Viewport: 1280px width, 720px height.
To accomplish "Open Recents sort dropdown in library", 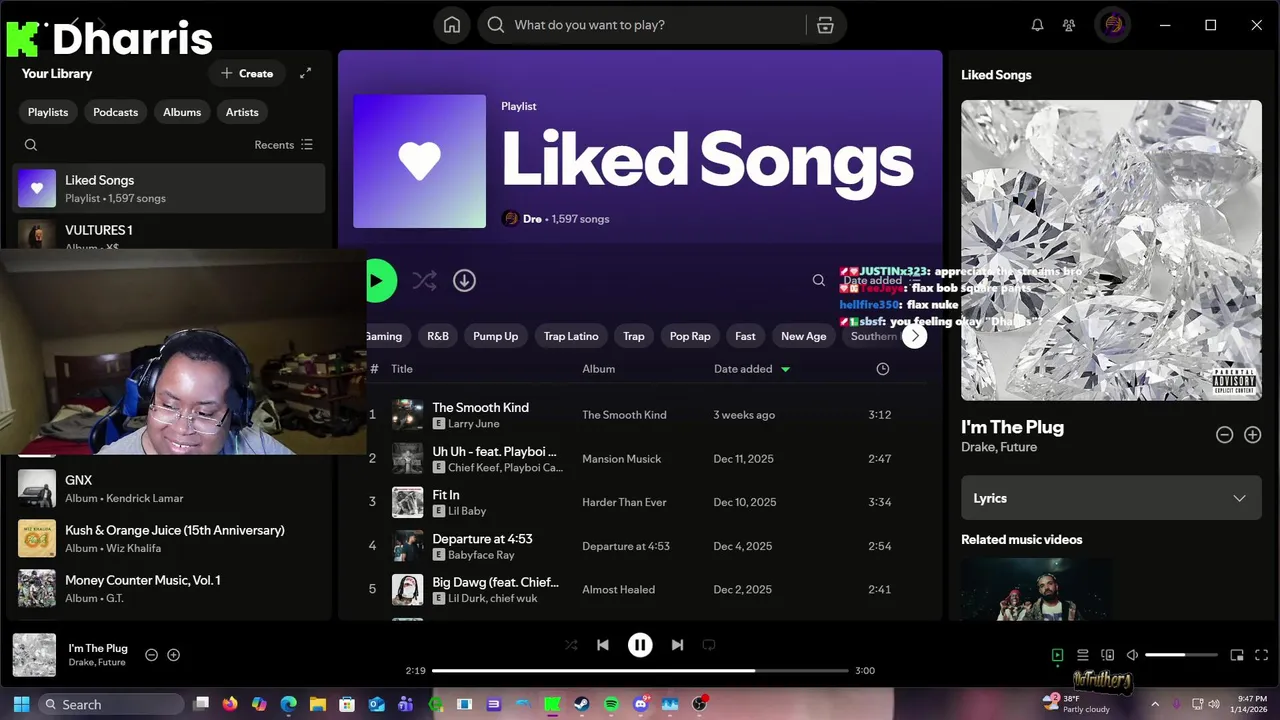I will (x=284, y=145).
